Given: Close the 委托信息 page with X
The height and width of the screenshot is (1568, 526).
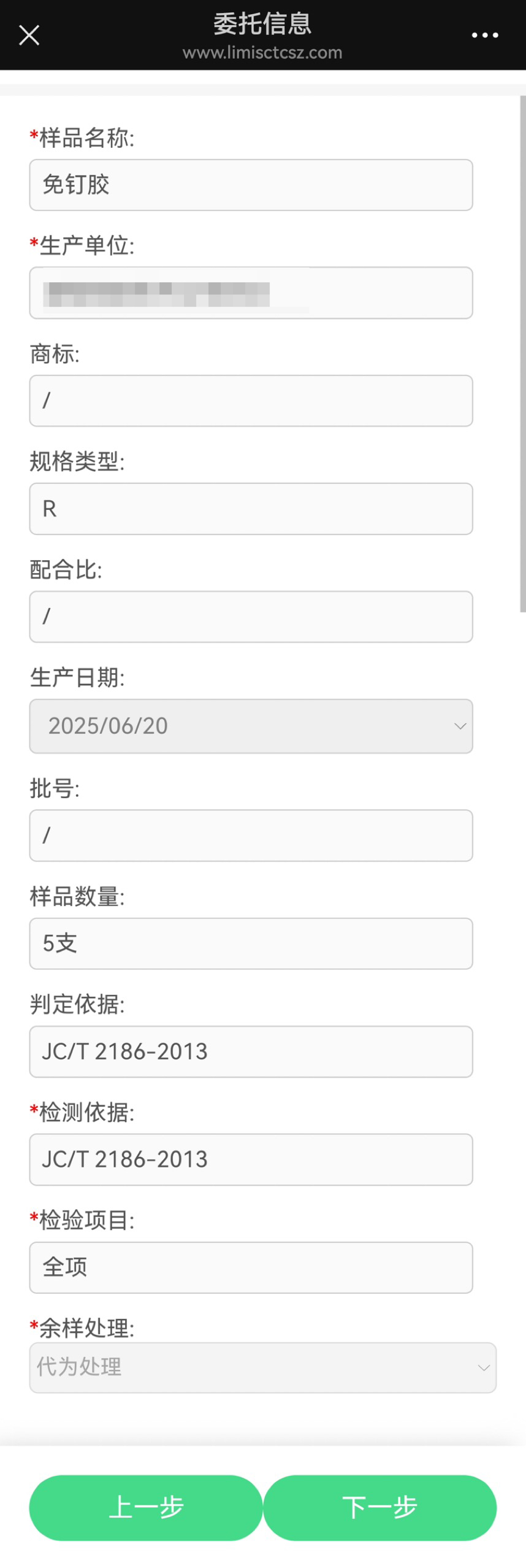Looking at the screenshot, I should 29,35.
